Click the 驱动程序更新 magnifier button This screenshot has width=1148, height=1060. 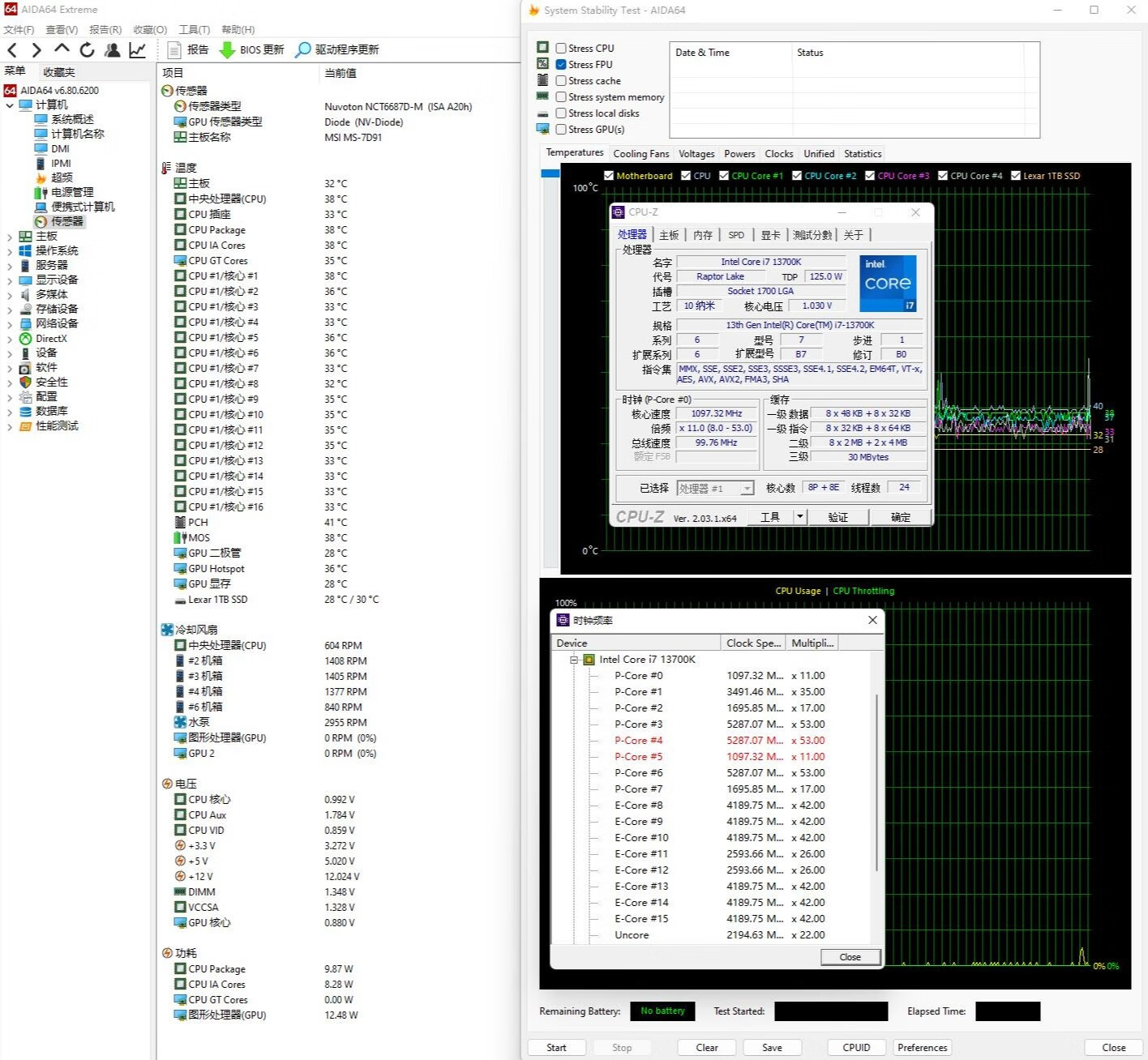tap(336, 50)
